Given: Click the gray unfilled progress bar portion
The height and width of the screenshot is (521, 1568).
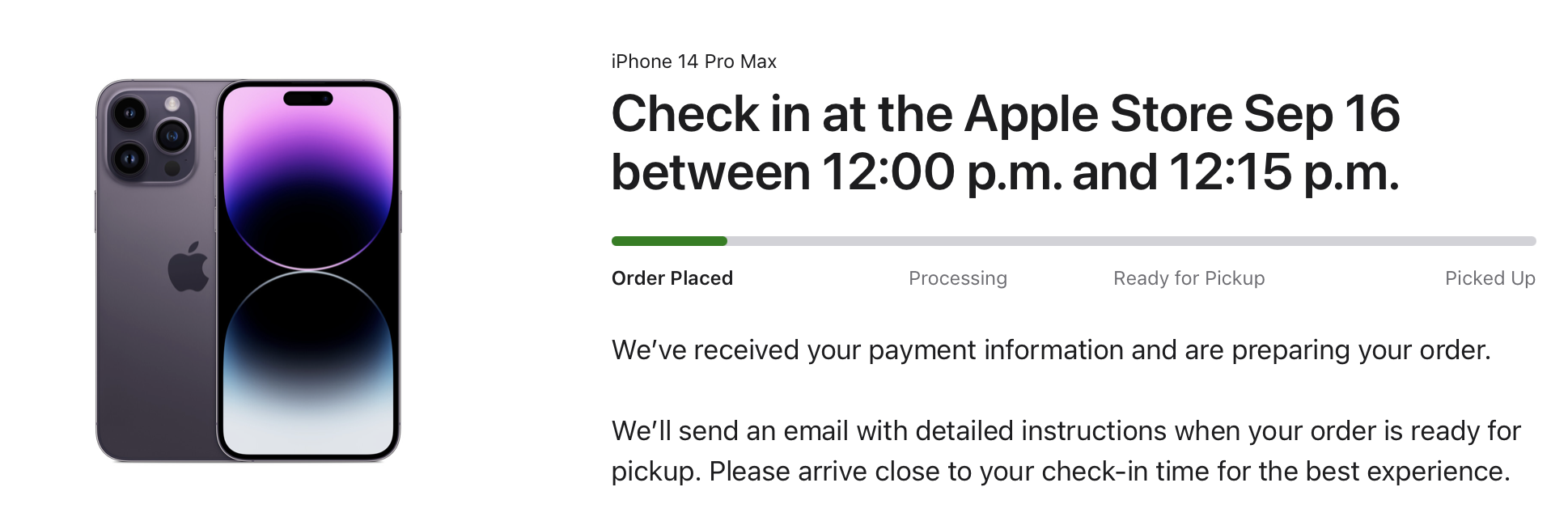Looking at the screenshot, I should (1131, 241).
